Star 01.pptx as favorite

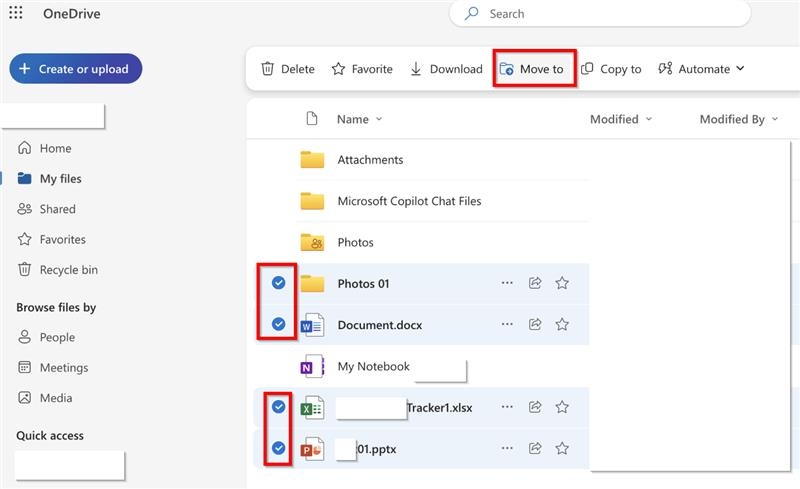[562, 448]
